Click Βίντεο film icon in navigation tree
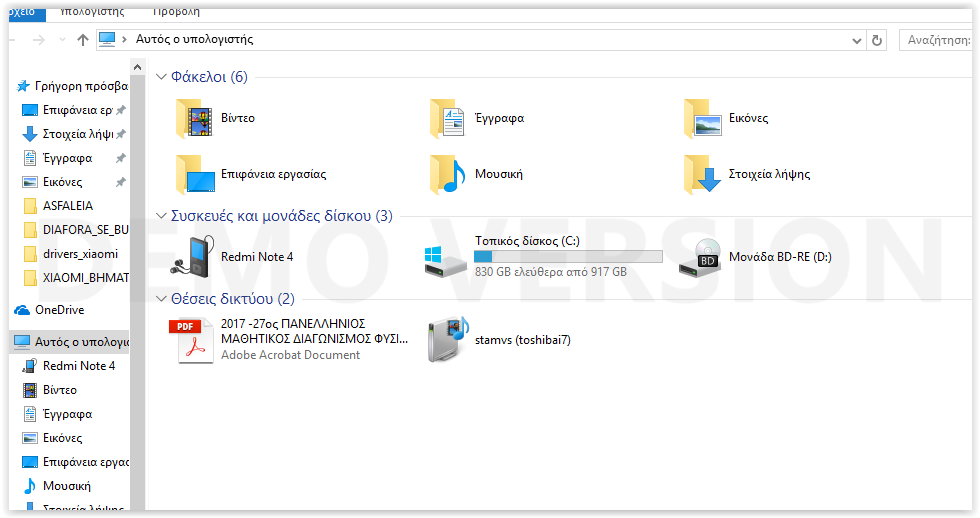The height and width of the screenshot is (518, 980). [x=29, y=391]
